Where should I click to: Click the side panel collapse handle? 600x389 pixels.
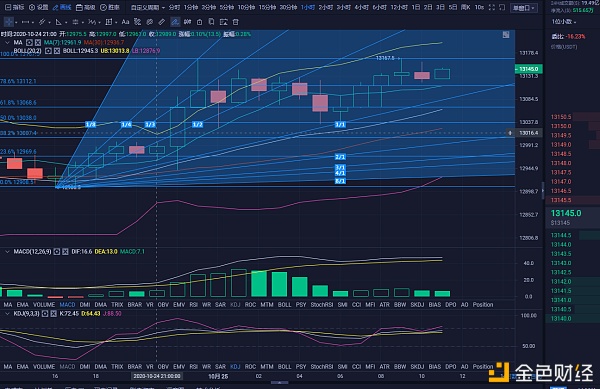[543, 190]
